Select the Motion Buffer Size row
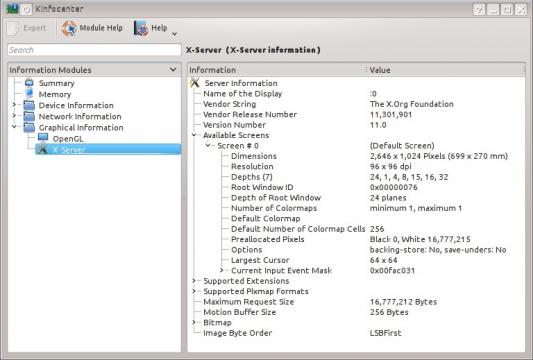The image size is (533, 360). pyautogui.click(x=239, y=312)
